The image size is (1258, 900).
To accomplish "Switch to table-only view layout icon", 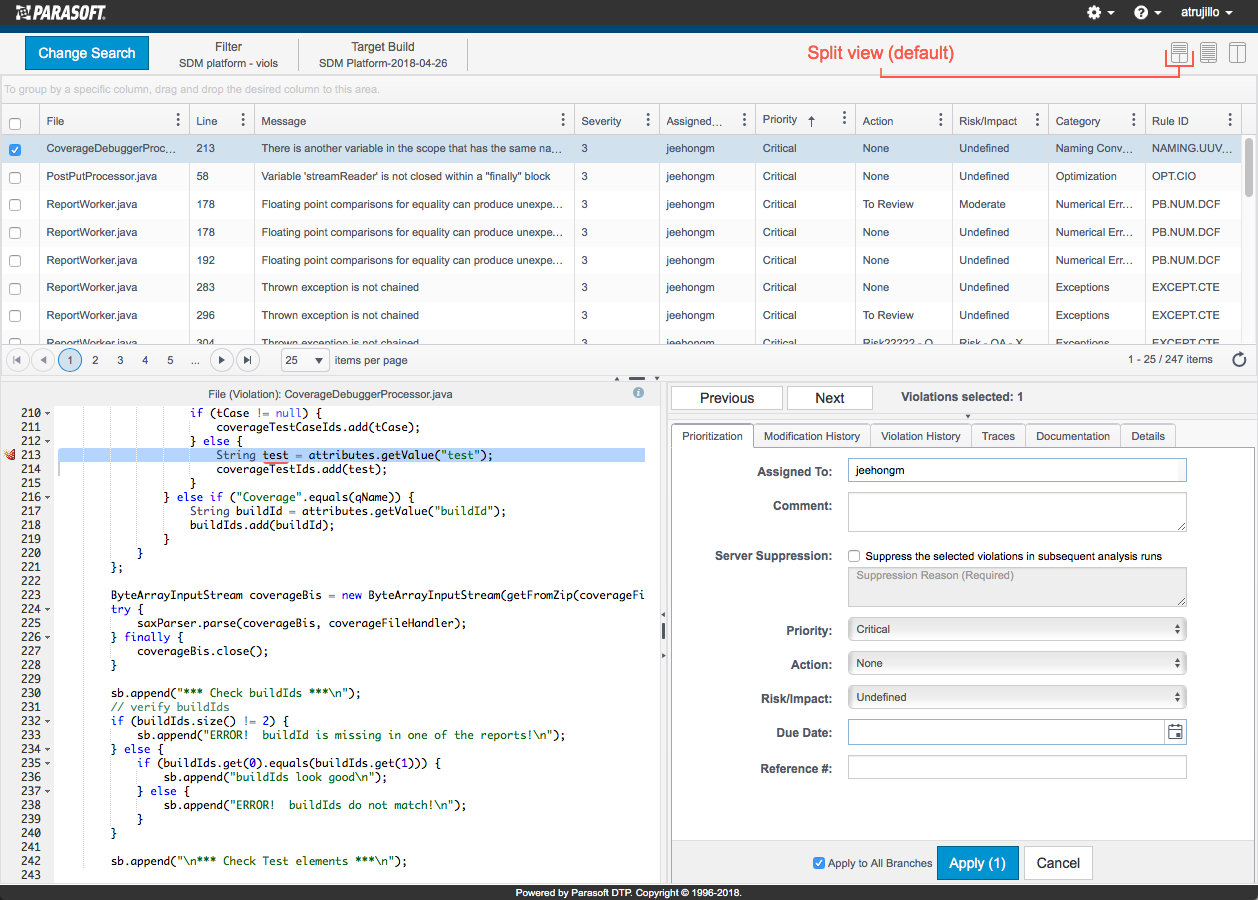I will point(1208,53).
